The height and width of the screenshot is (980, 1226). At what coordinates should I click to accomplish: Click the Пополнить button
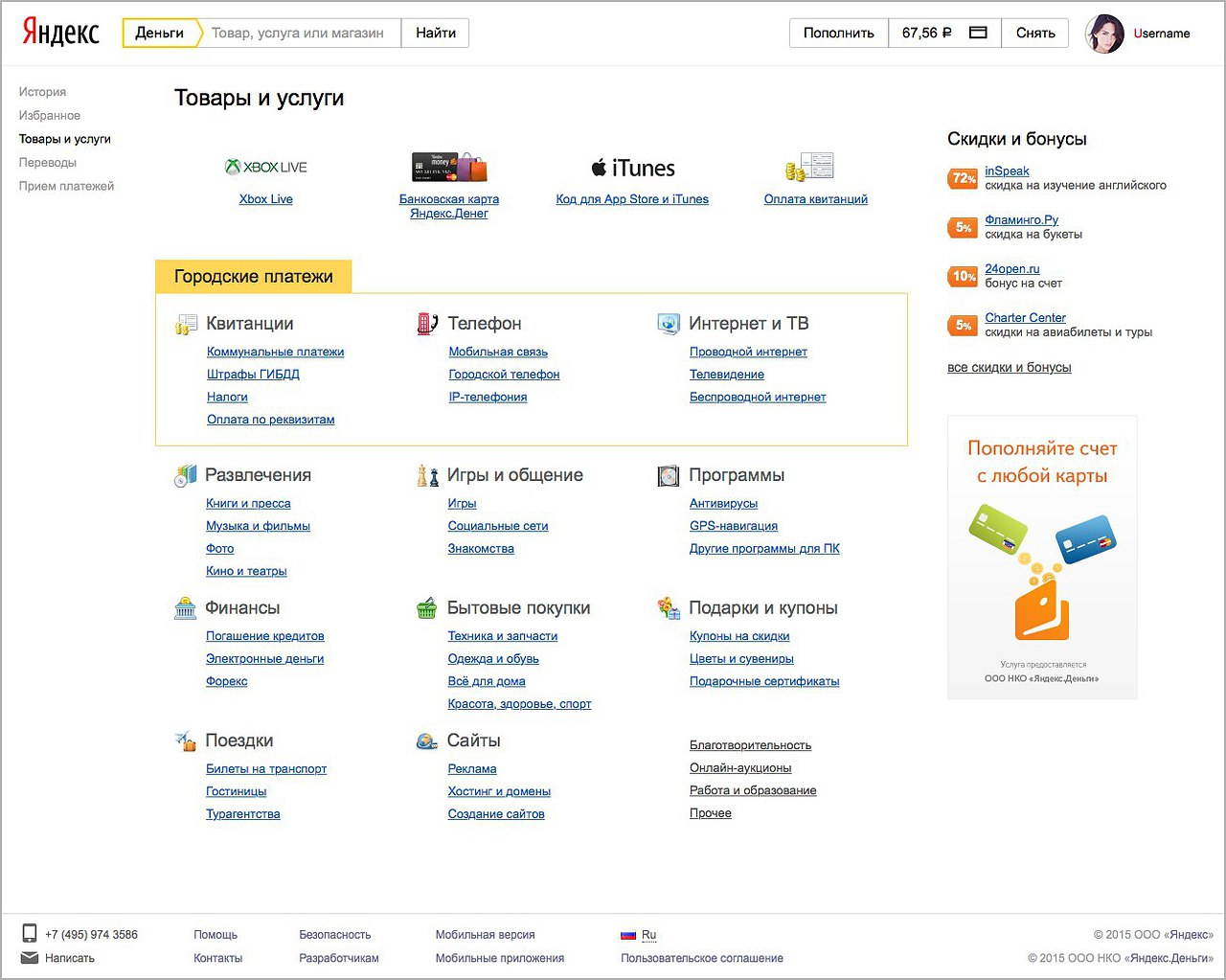pyautogui.click(x=839, y=33)
